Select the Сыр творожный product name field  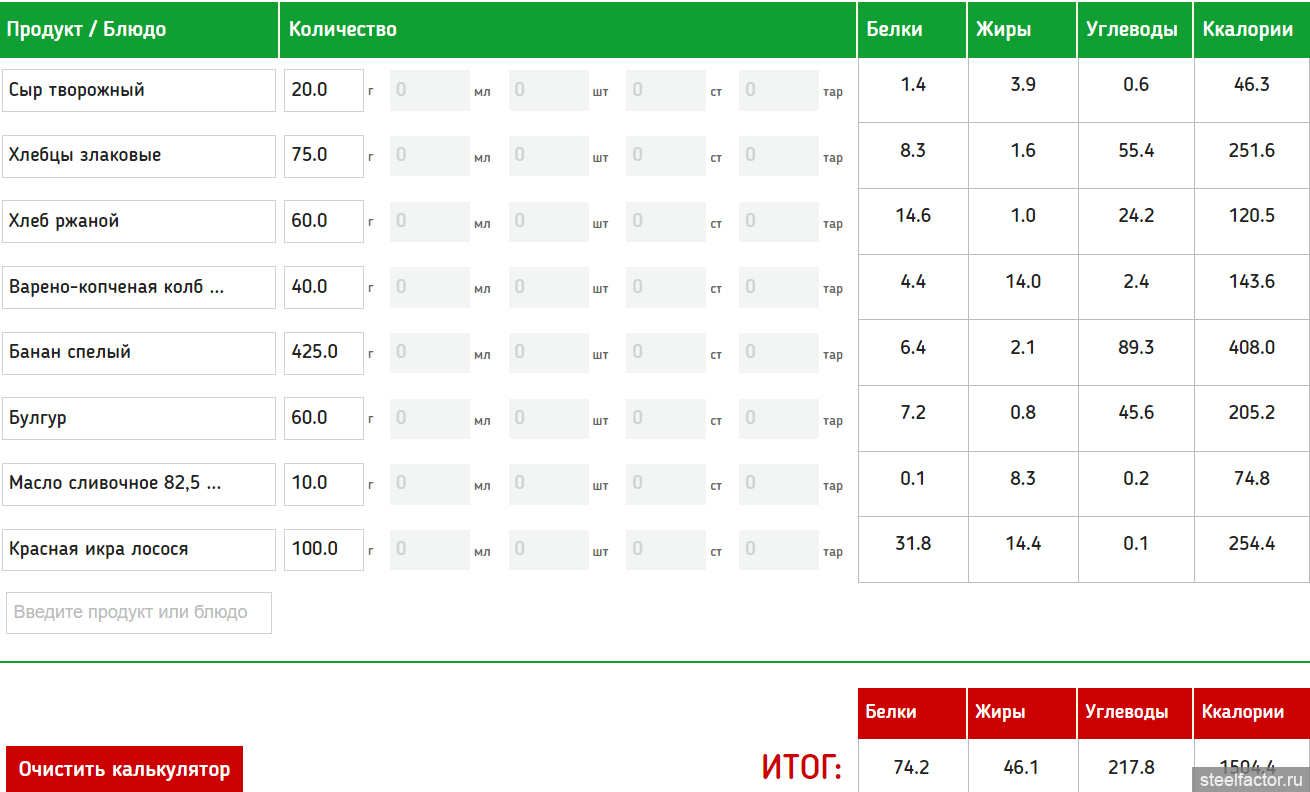pos(139,90)
